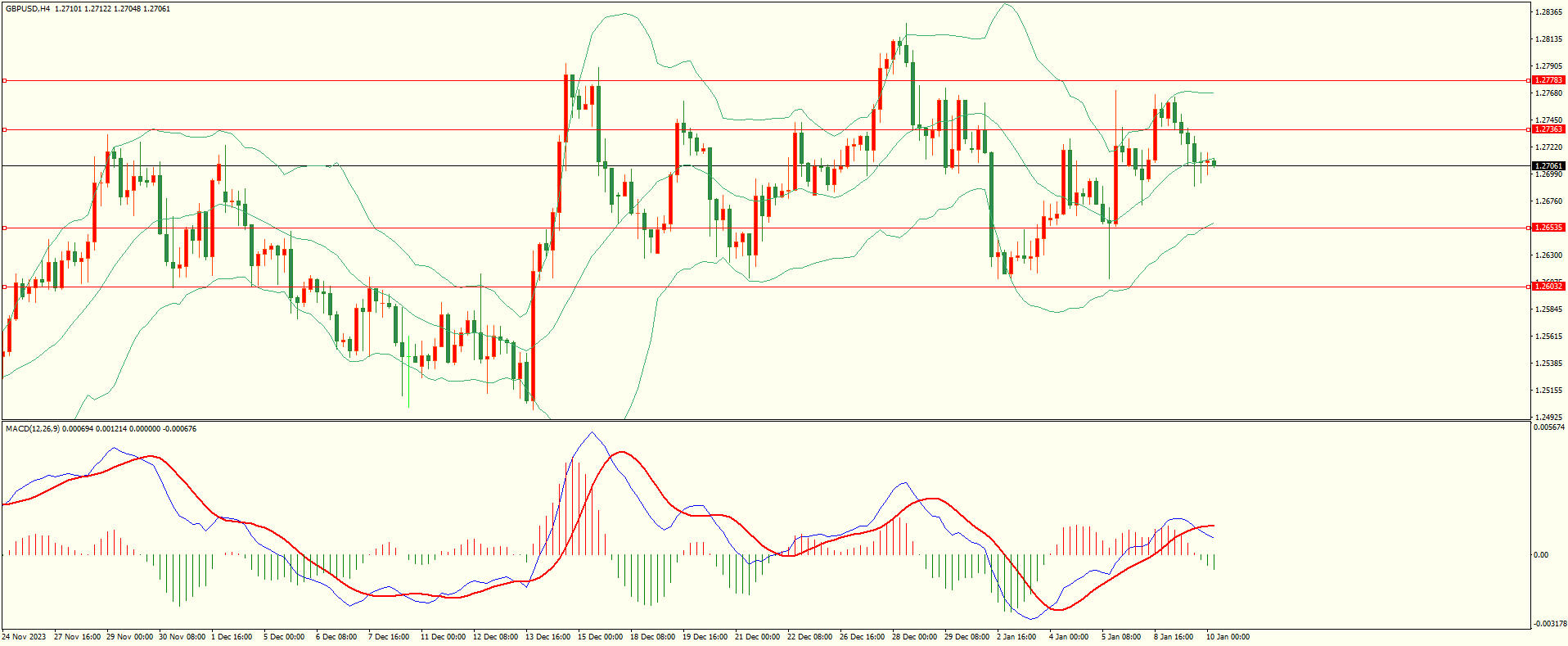Click the 1 Dec 16:00 time label
The height and width of the screenshot is (646, 1568).
(x=232, y=637)
